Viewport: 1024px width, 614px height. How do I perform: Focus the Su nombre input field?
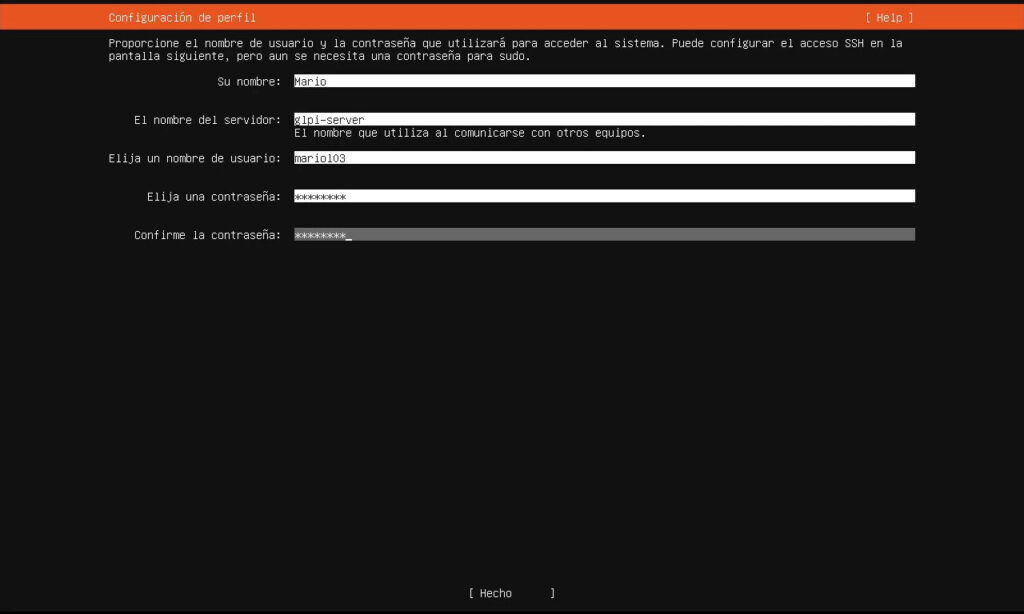point(604,81)
